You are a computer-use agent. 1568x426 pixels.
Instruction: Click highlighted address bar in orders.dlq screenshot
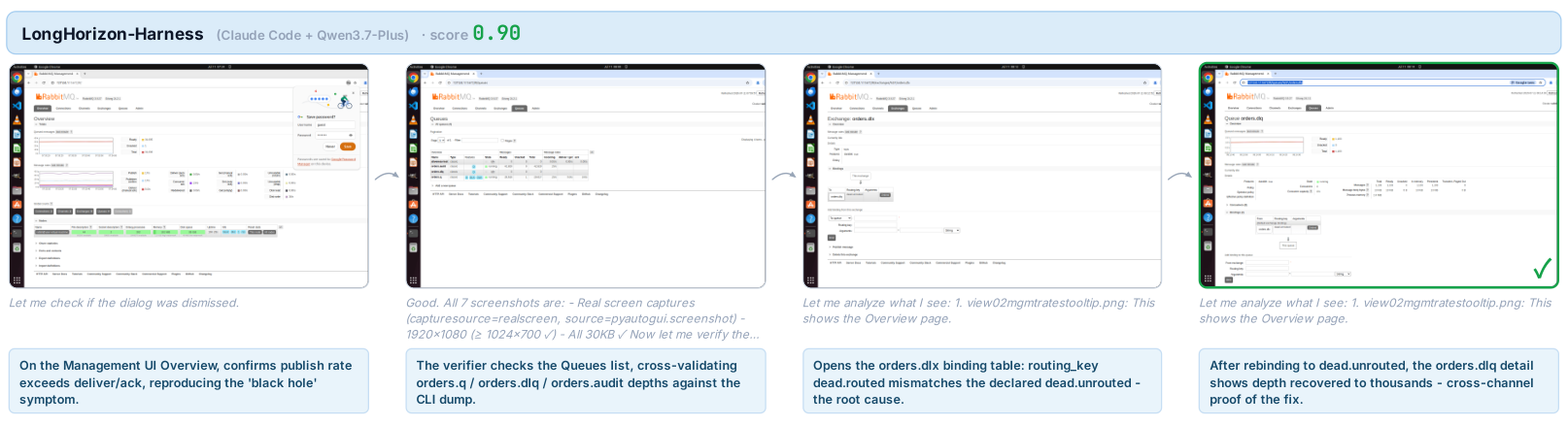coord(1392,82)
